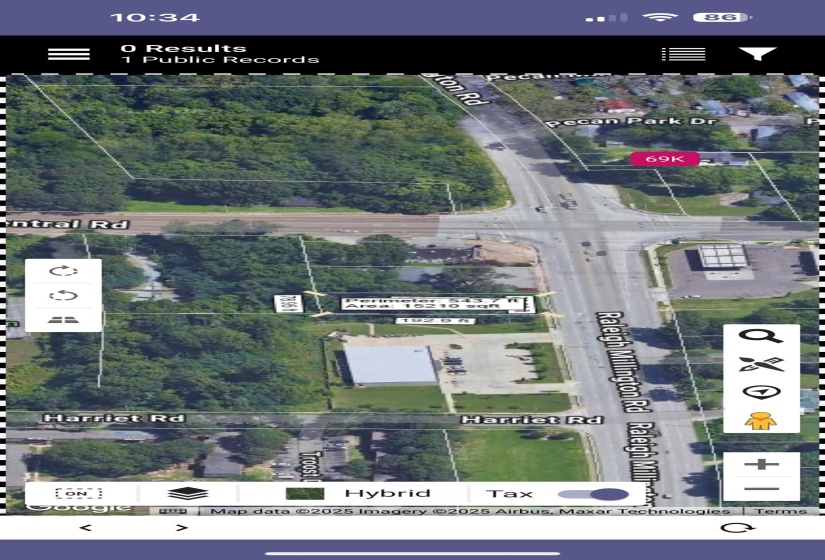Open the hamburger menu
825x560 pixels.
click(68, 53)
